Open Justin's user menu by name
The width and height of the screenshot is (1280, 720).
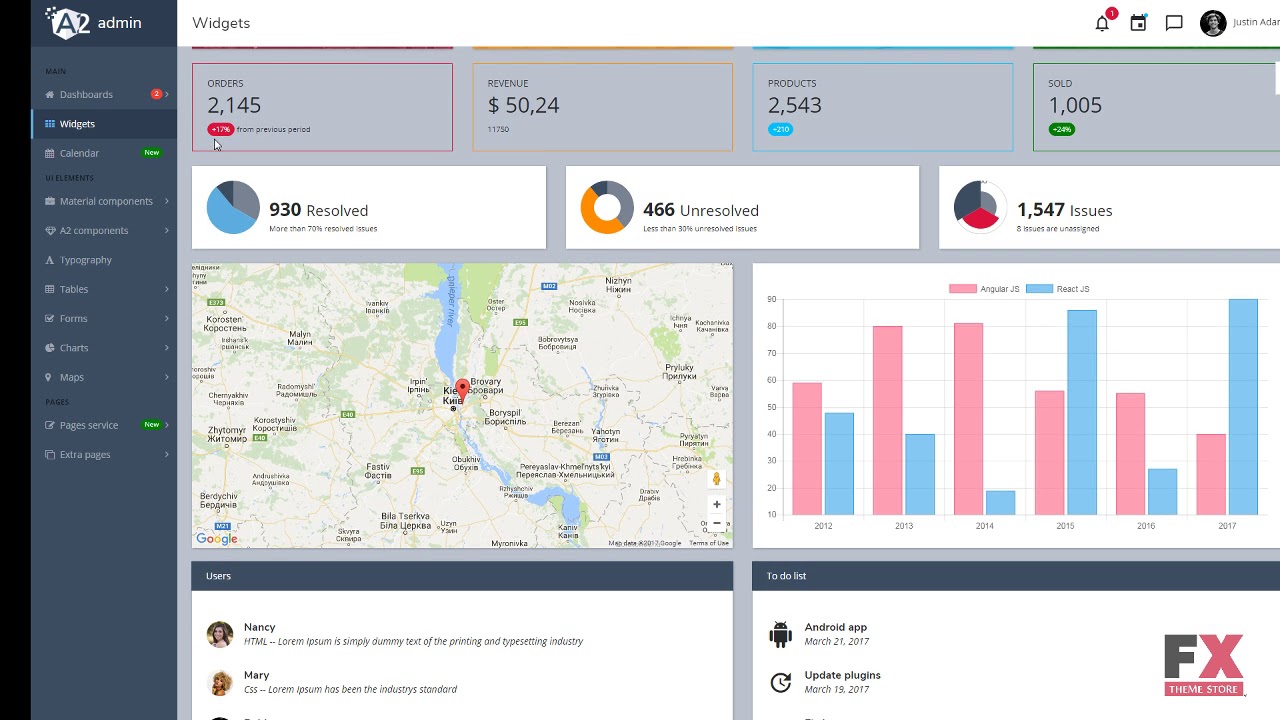point(1256,23)
